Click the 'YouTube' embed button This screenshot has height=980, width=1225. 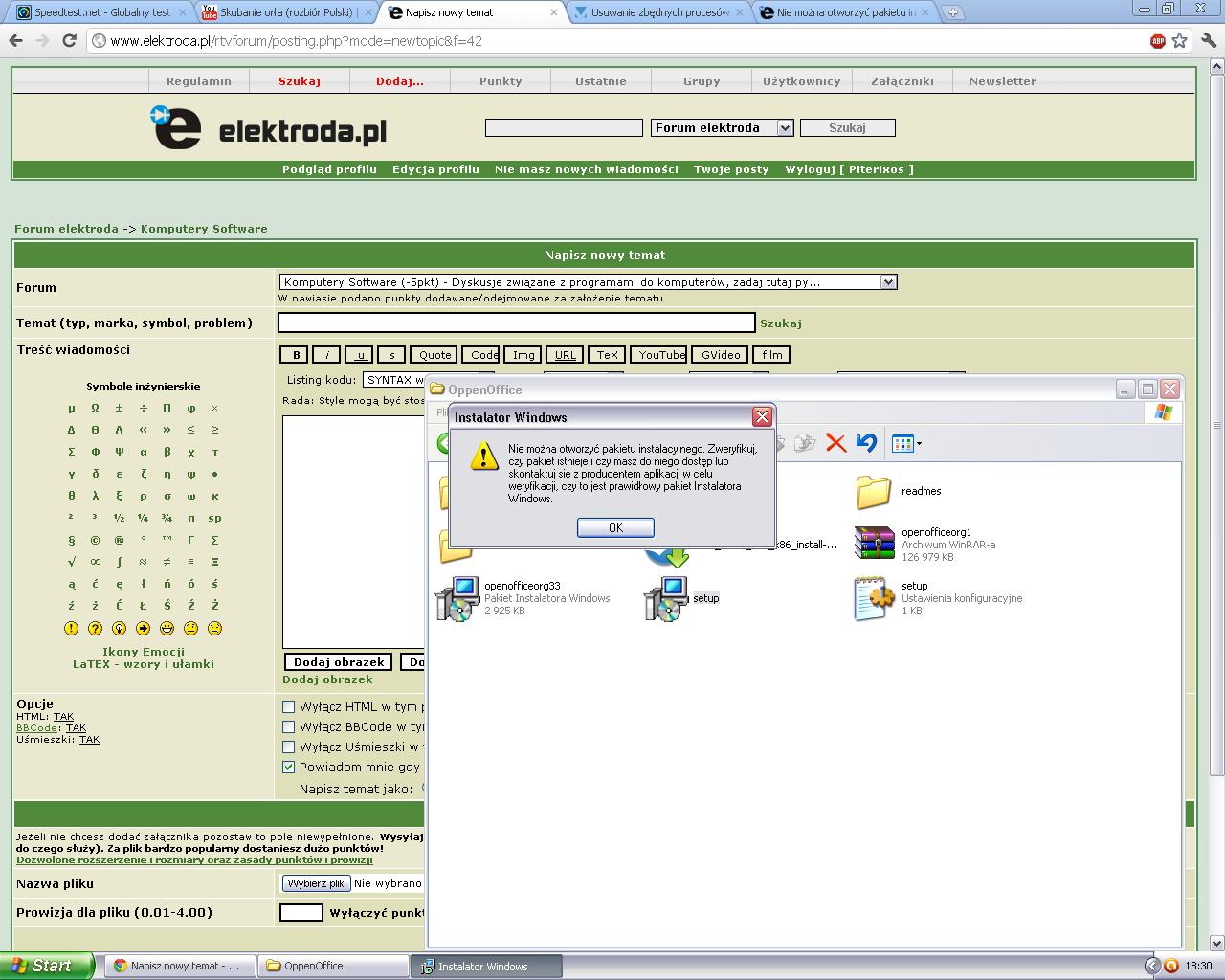coord(660,355)
